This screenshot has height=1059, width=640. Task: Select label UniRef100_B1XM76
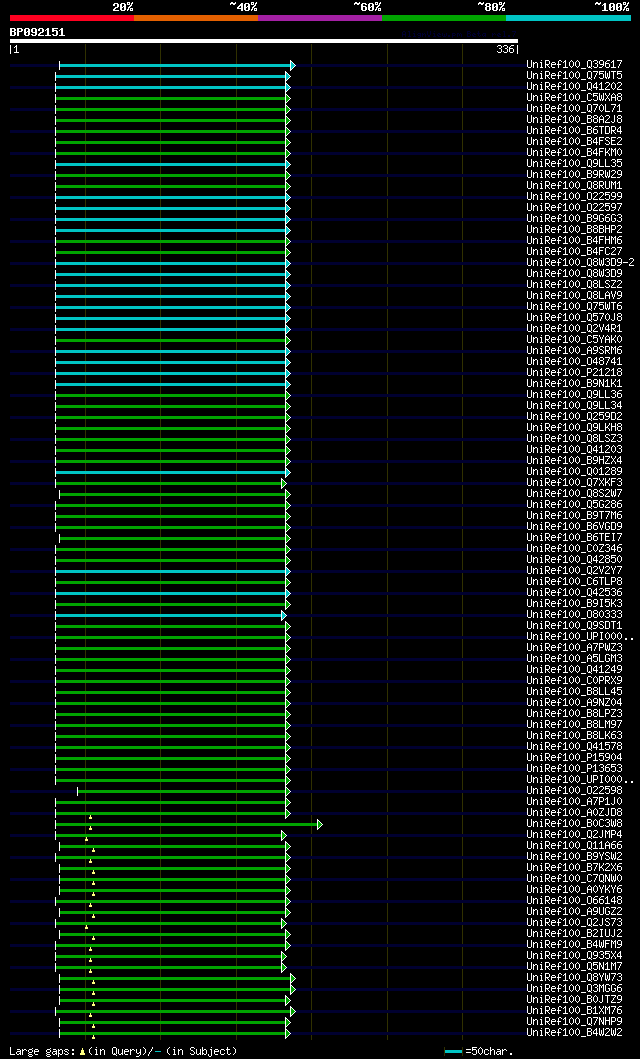574,1010
